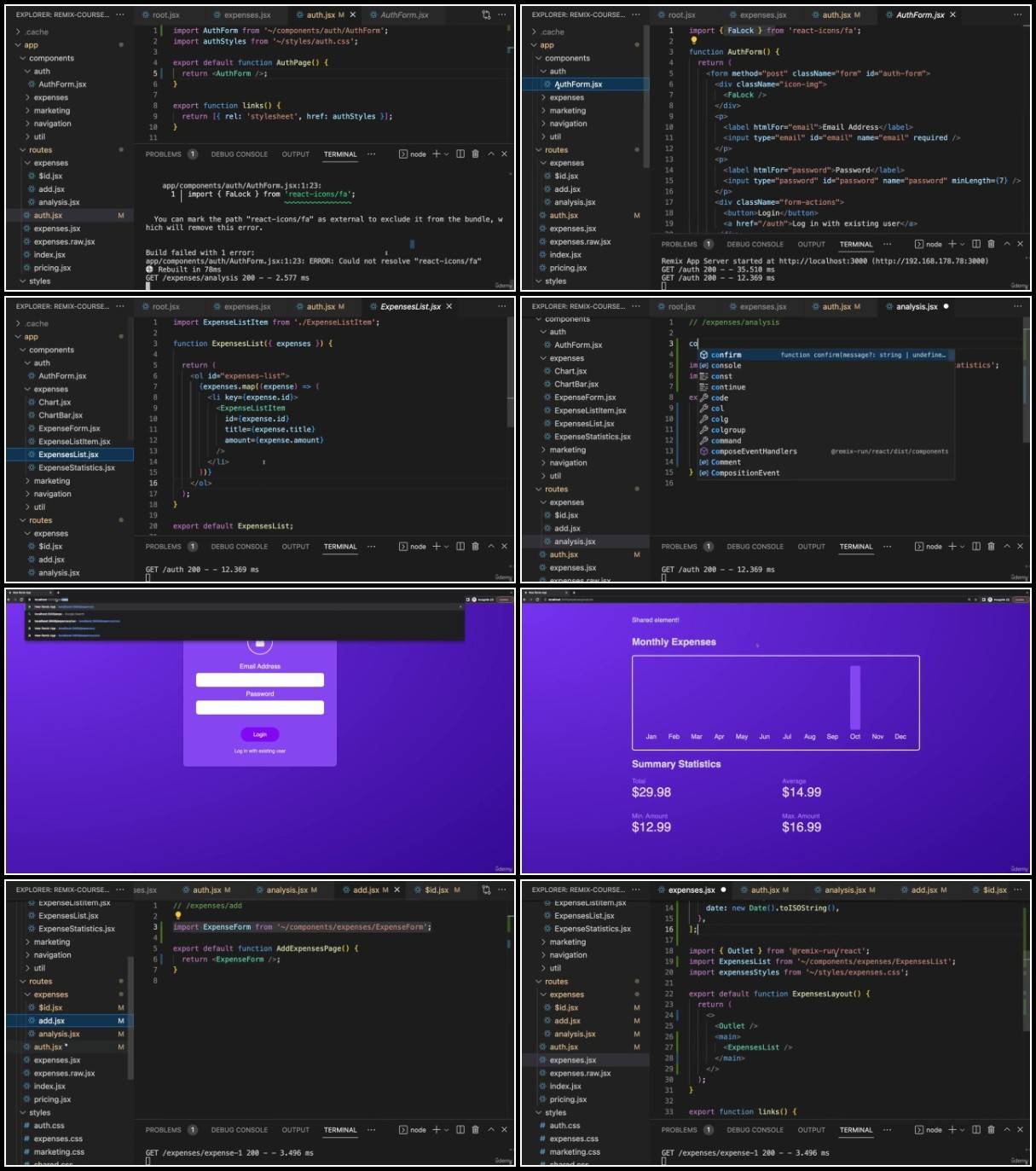Image resolution: width=1036 pixels, height=1171 pixels.
Task: Split terminal in the window showing 'Build failed' output
Action: (x=460, y=154)
